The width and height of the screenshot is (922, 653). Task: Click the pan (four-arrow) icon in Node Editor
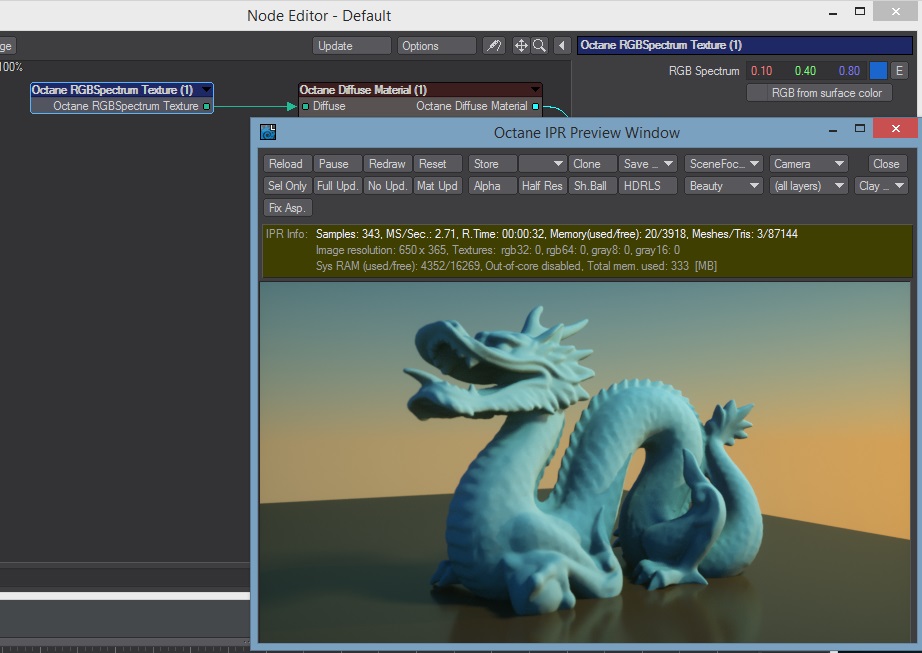(521, 46)
